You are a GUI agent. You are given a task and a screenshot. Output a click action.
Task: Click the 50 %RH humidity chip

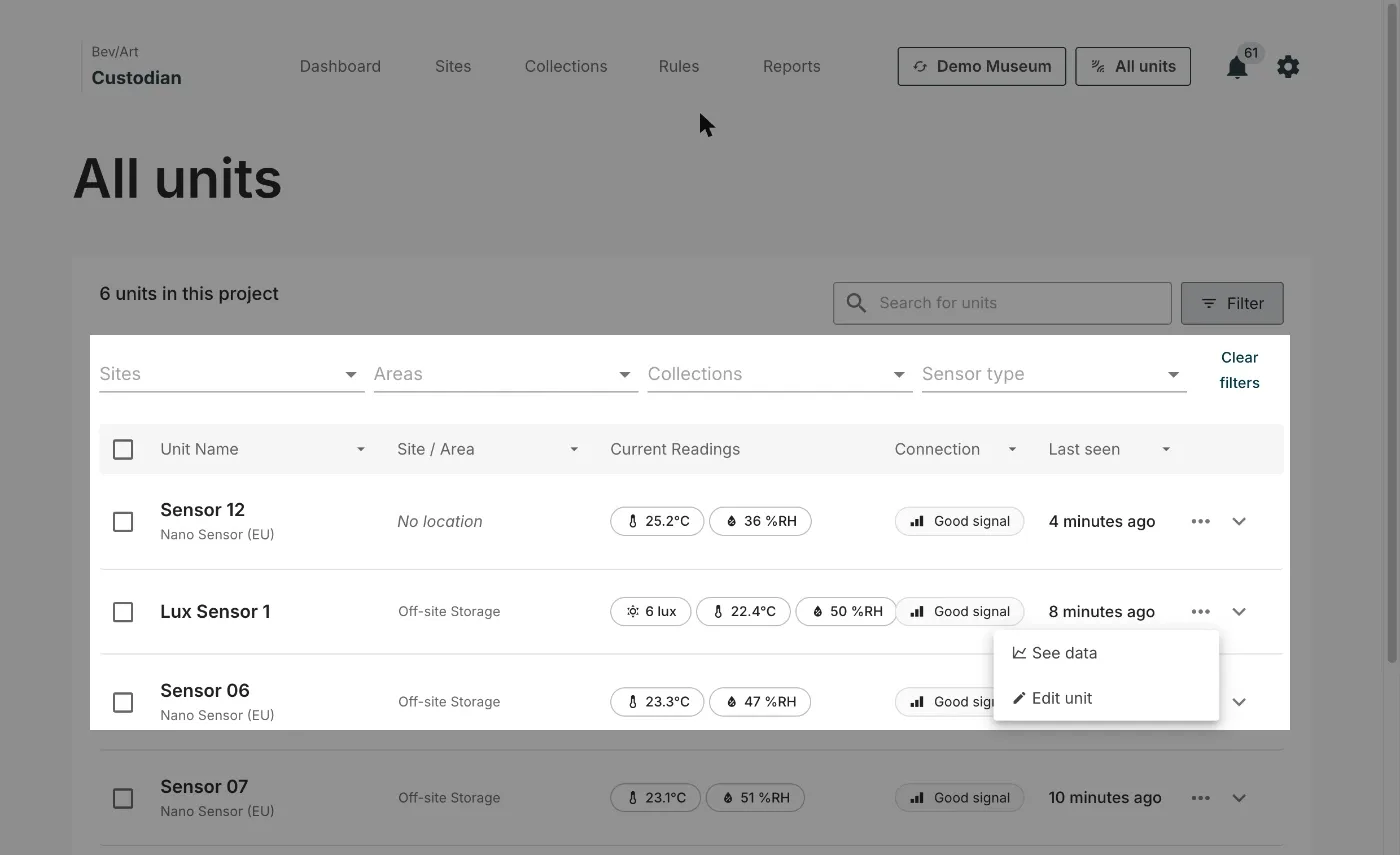(846, 611)
